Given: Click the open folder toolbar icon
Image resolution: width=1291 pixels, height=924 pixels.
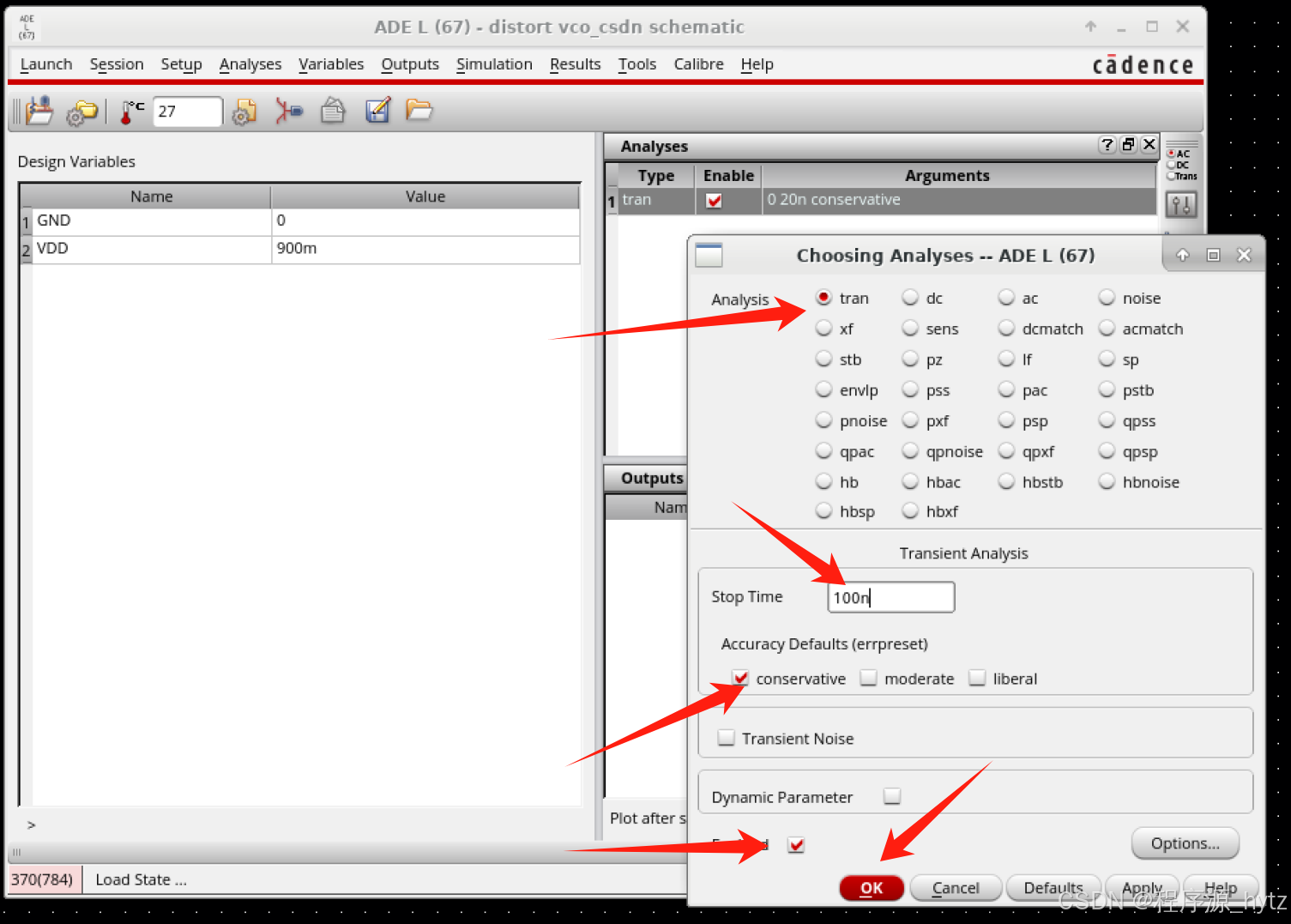Looking at the screenshot, I should pos(419,110).
